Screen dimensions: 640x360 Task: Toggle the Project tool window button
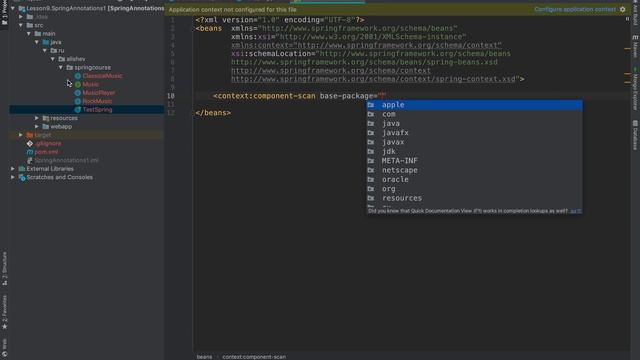point(4,13)
